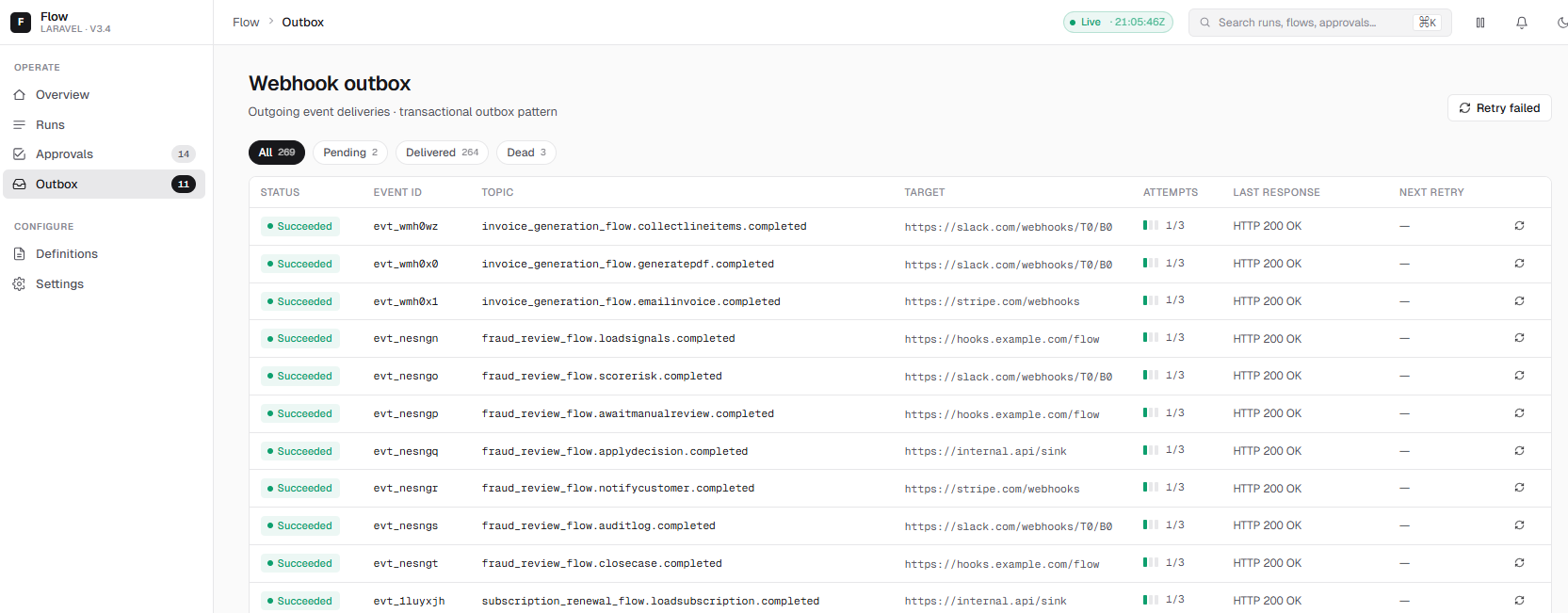Click internal.api/sink target for evt_nesngq
The image size is (1568, 613).
986,452
